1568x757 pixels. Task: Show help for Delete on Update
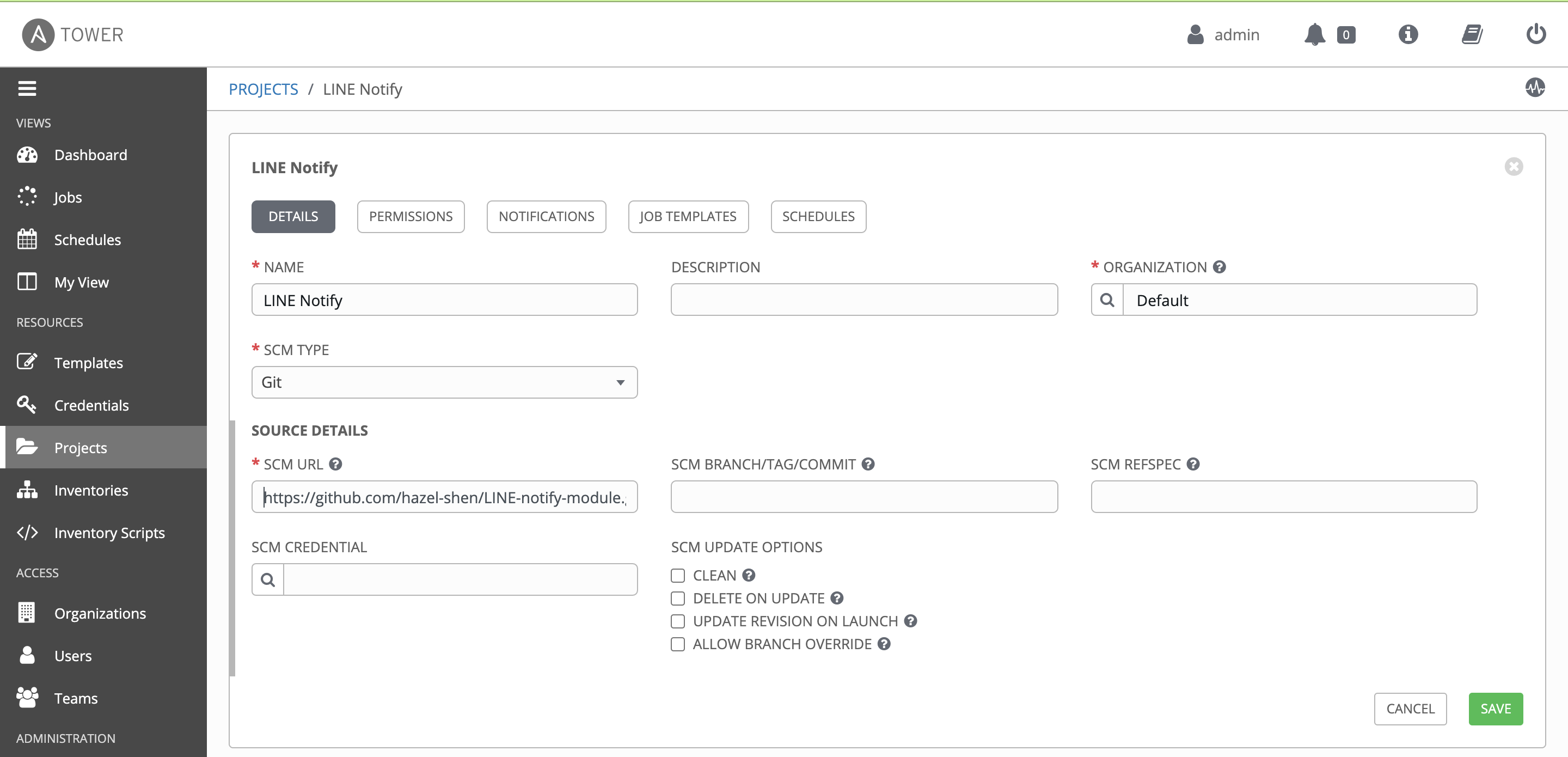coord(837,598)
